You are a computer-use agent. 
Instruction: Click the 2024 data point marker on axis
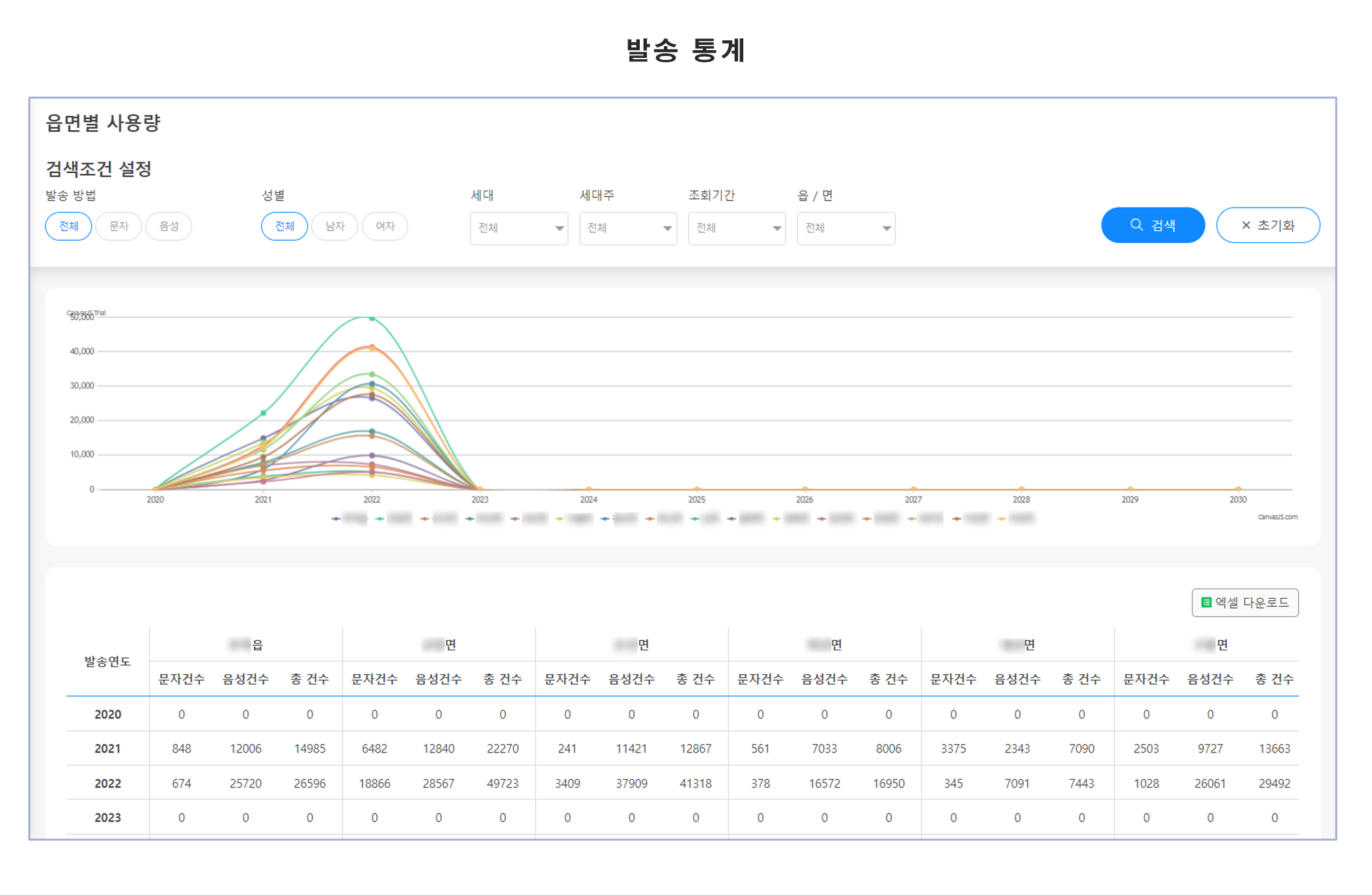(588, 489)
